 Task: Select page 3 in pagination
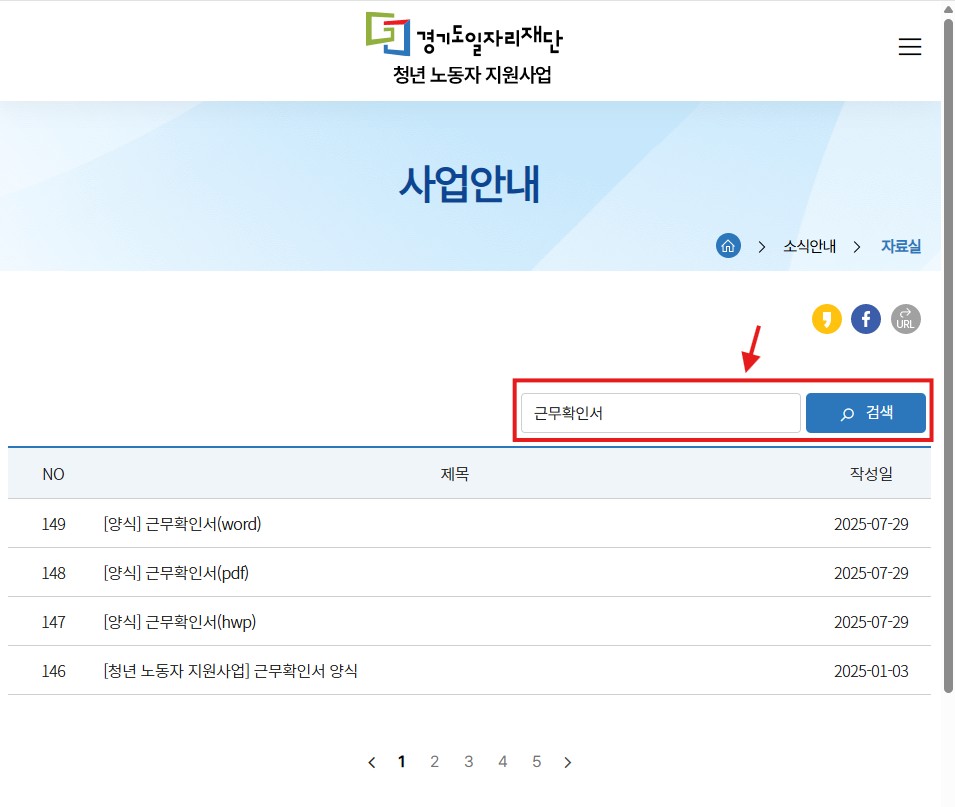468,761
